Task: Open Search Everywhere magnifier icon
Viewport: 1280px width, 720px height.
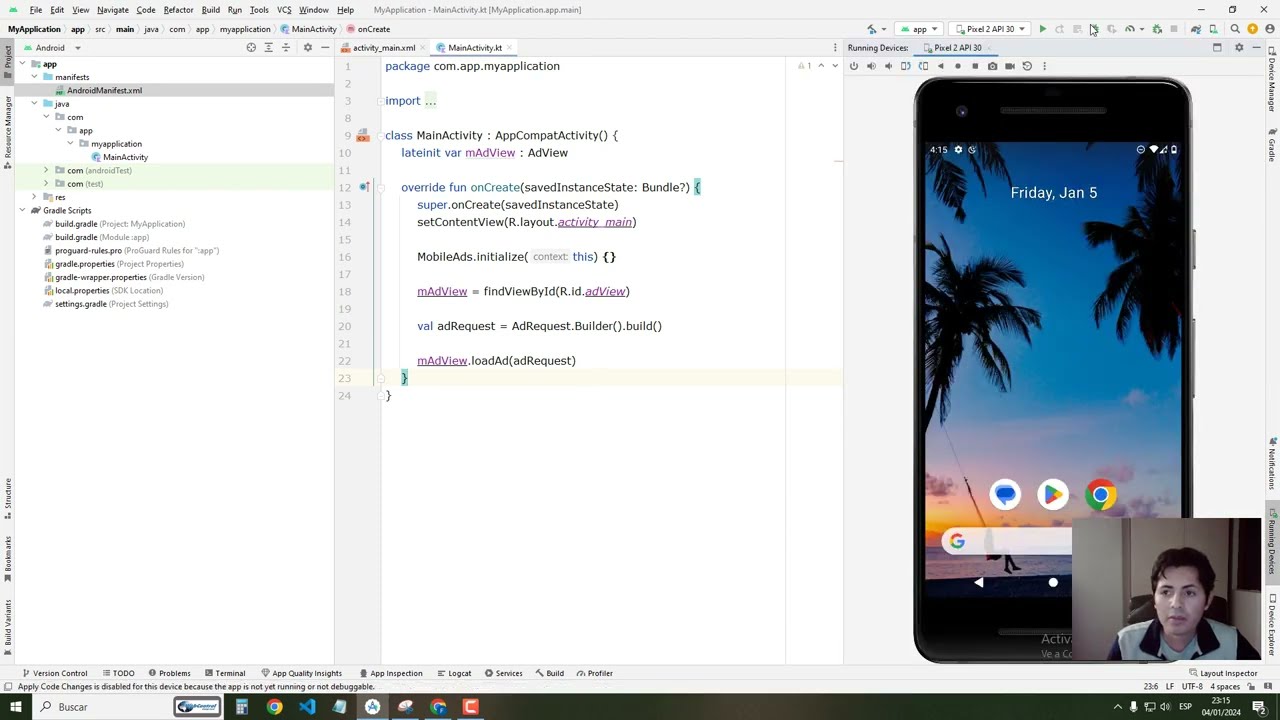Action: point(1235,29)
